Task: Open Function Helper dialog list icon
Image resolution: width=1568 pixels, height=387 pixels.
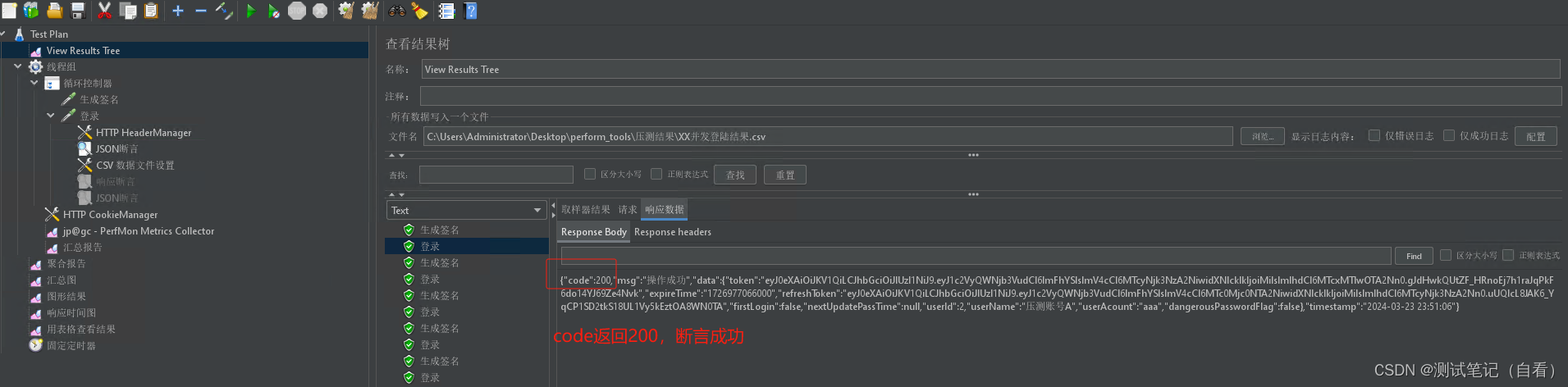Action: coord(446,11)
